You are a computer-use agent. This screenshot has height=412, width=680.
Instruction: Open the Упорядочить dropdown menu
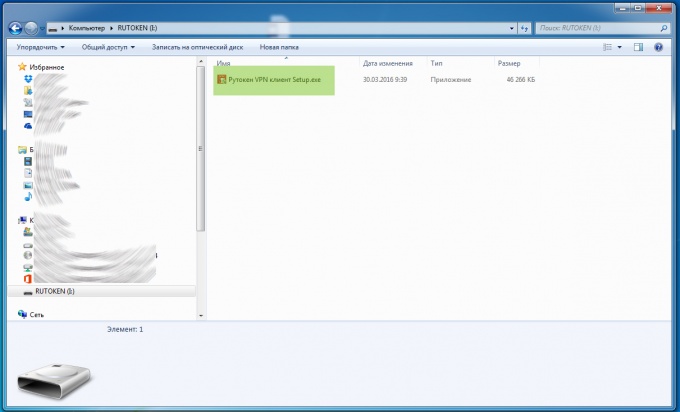point(40,47)
